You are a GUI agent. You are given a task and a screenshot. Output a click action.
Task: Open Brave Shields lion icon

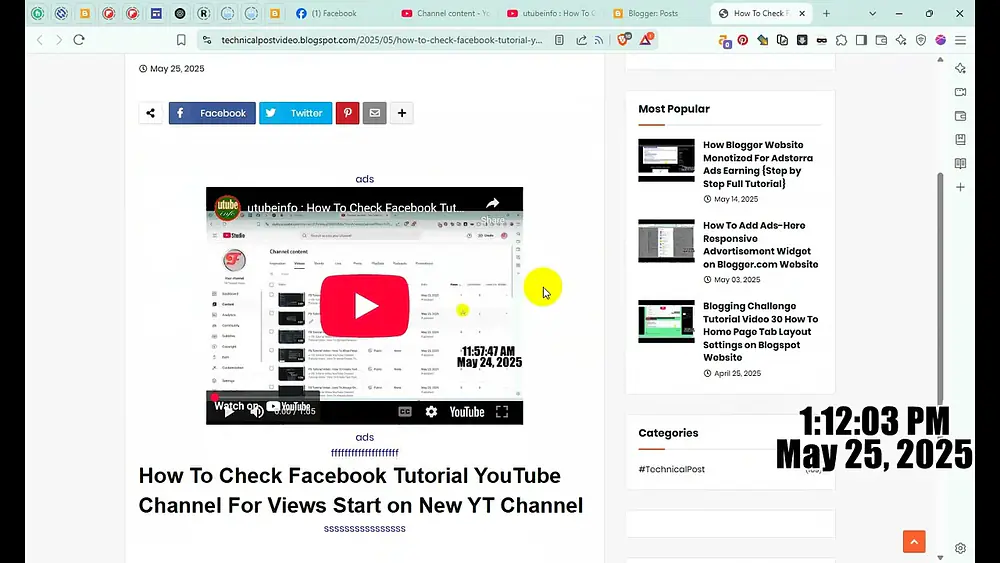[624, 40]
